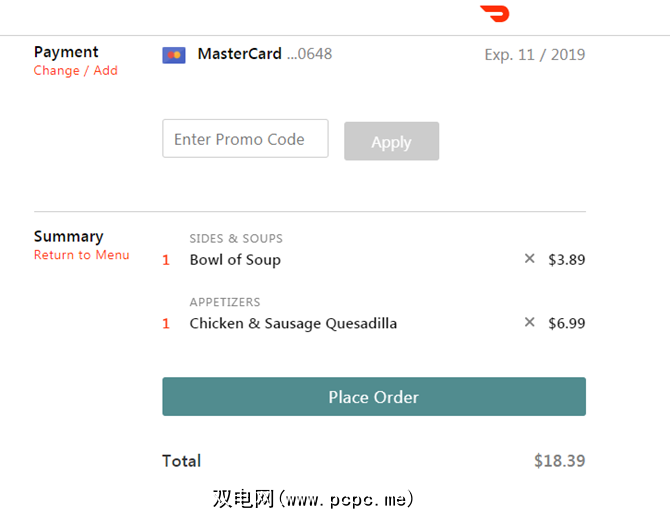Viewport: 670px width, 522px height.
Task: Click the $3.89 soup price
Action: [x=566, y=260]
